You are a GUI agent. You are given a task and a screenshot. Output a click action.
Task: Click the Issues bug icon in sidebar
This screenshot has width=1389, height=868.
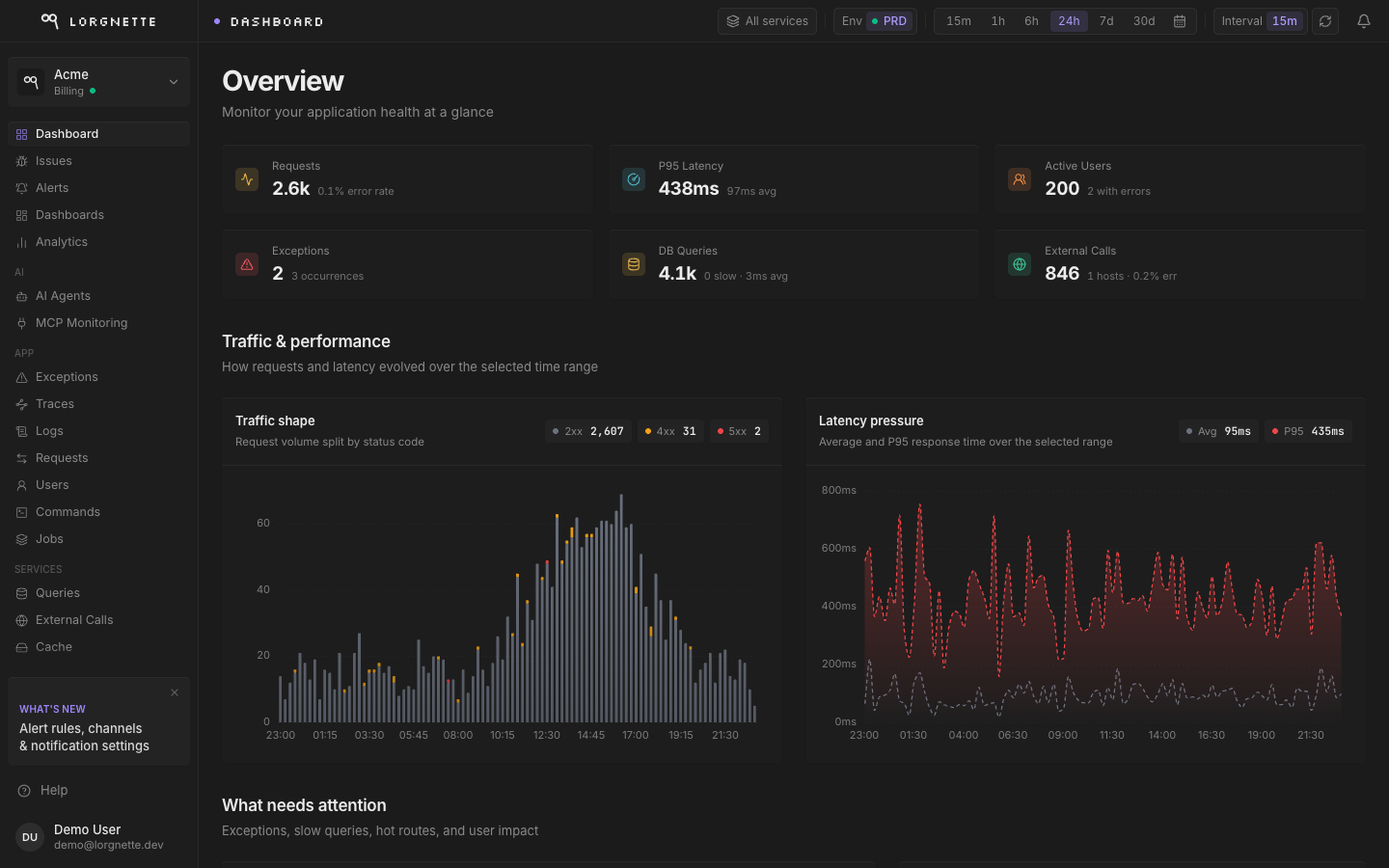pyautogui.click(x=21, y=161)
